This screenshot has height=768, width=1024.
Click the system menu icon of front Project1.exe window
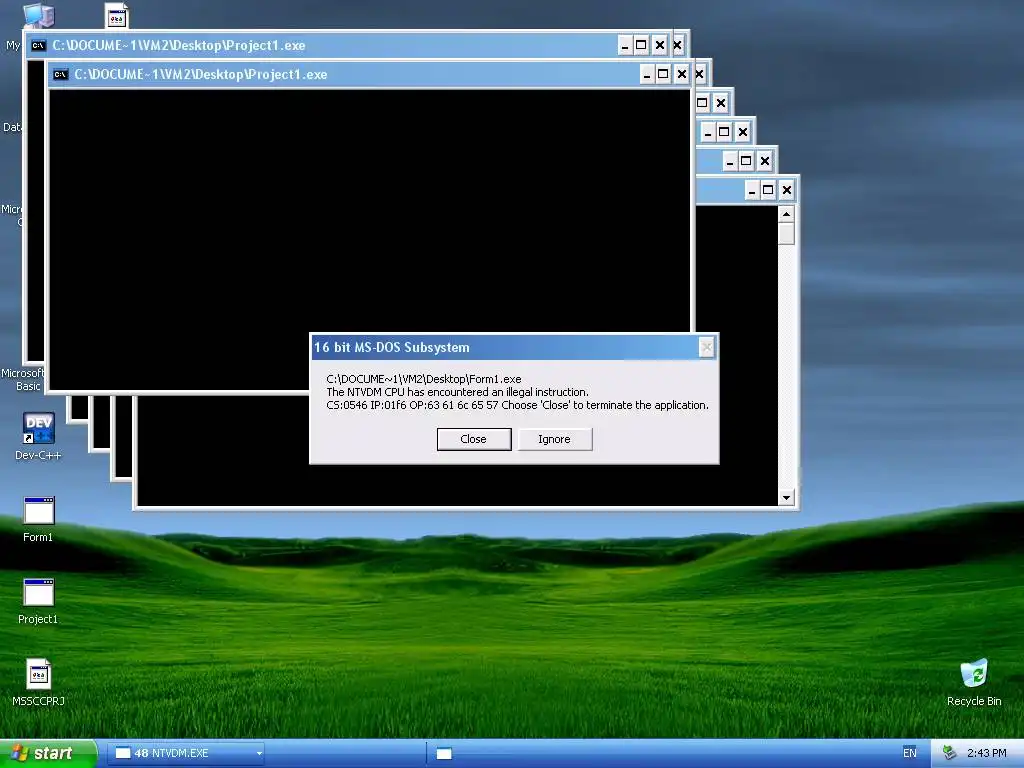click(x=61, y=74)
